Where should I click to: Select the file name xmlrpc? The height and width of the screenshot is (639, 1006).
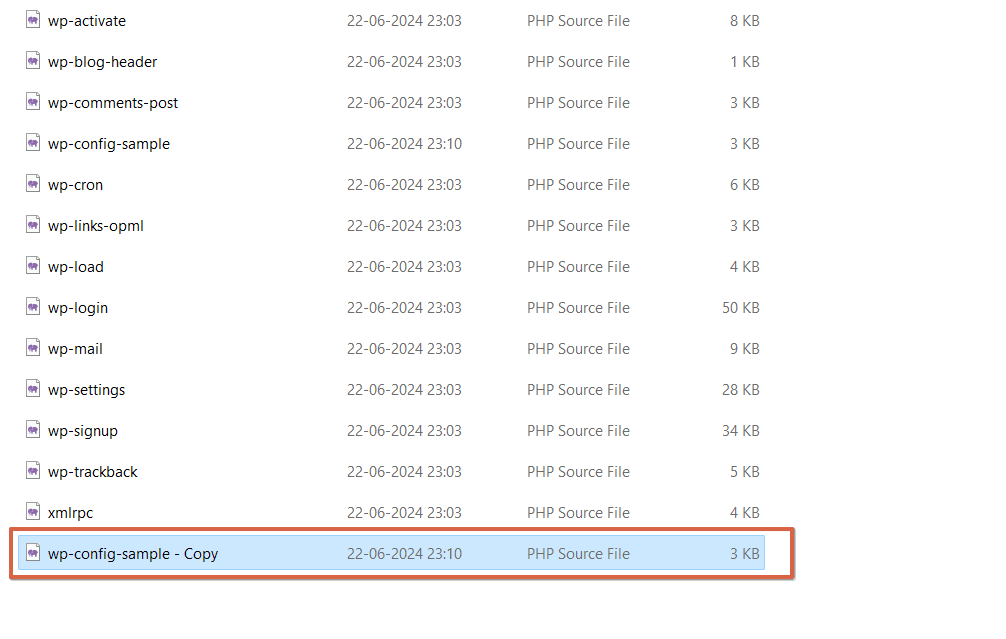[71, 513]
